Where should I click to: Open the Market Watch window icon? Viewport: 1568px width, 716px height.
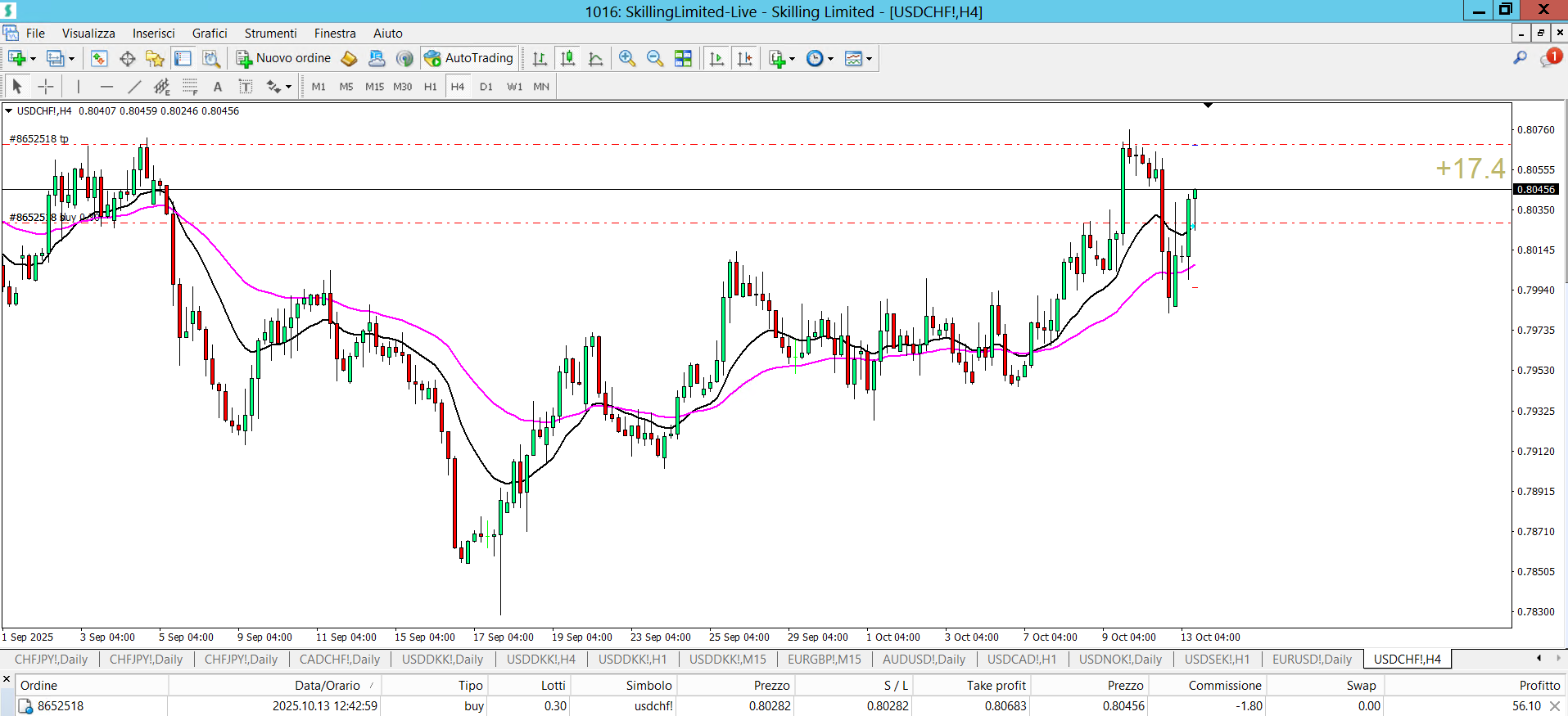pyautogui.click(x=99, y=58)
